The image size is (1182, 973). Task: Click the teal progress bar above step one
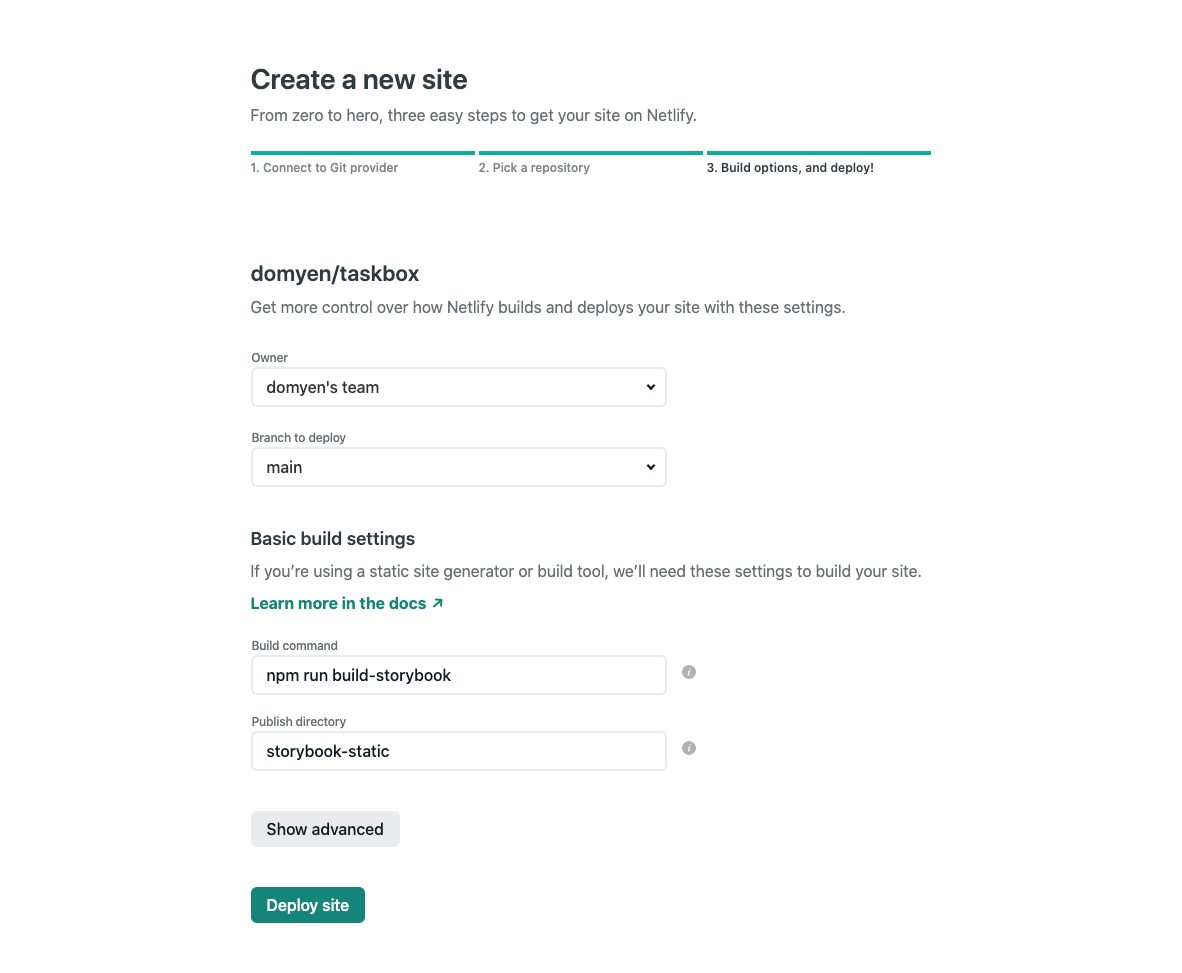click(362, 152)
